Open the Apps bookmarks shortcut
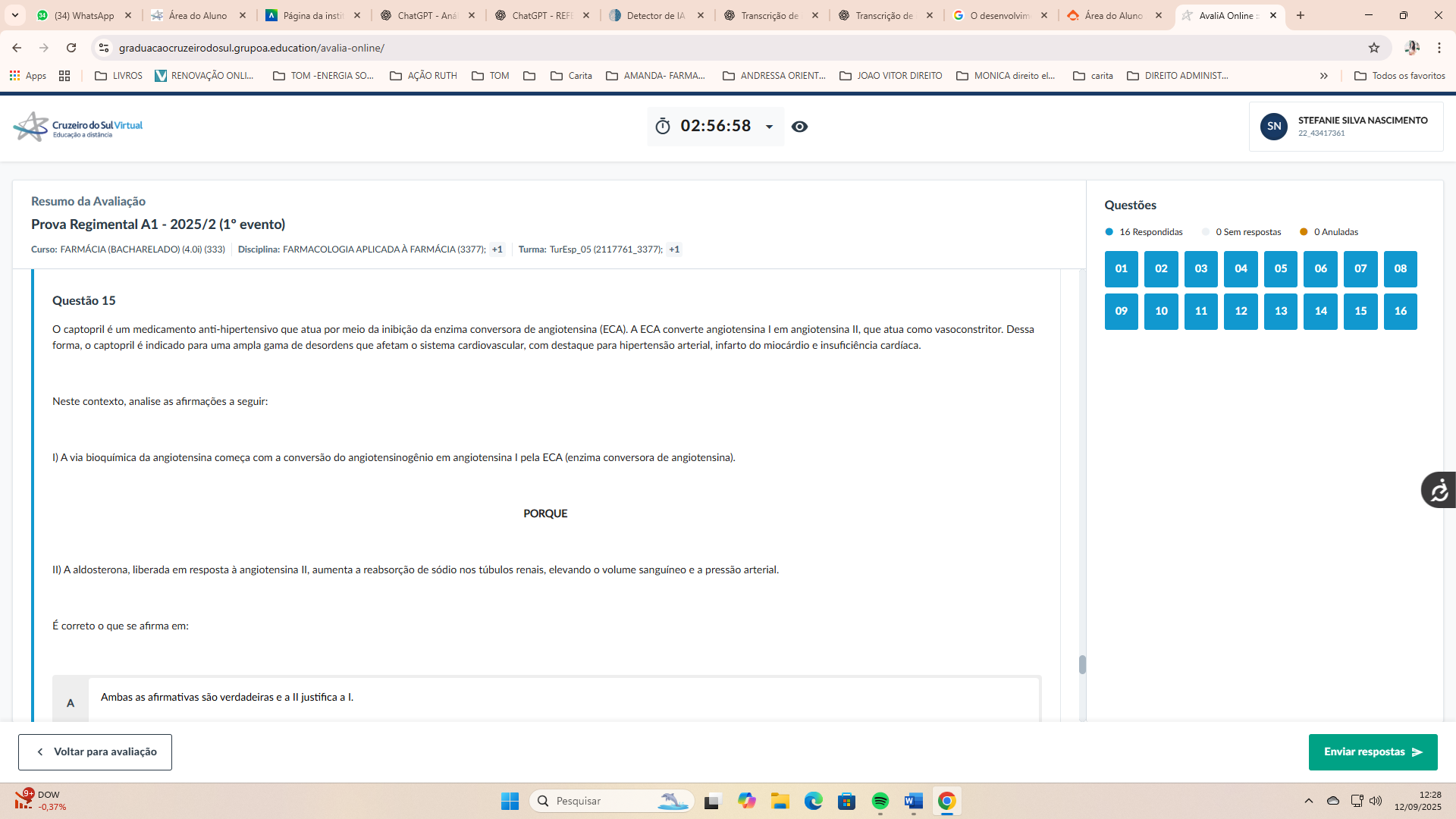Image resolution: width=1456 pixels, height=819 pixels. (28, 76)
